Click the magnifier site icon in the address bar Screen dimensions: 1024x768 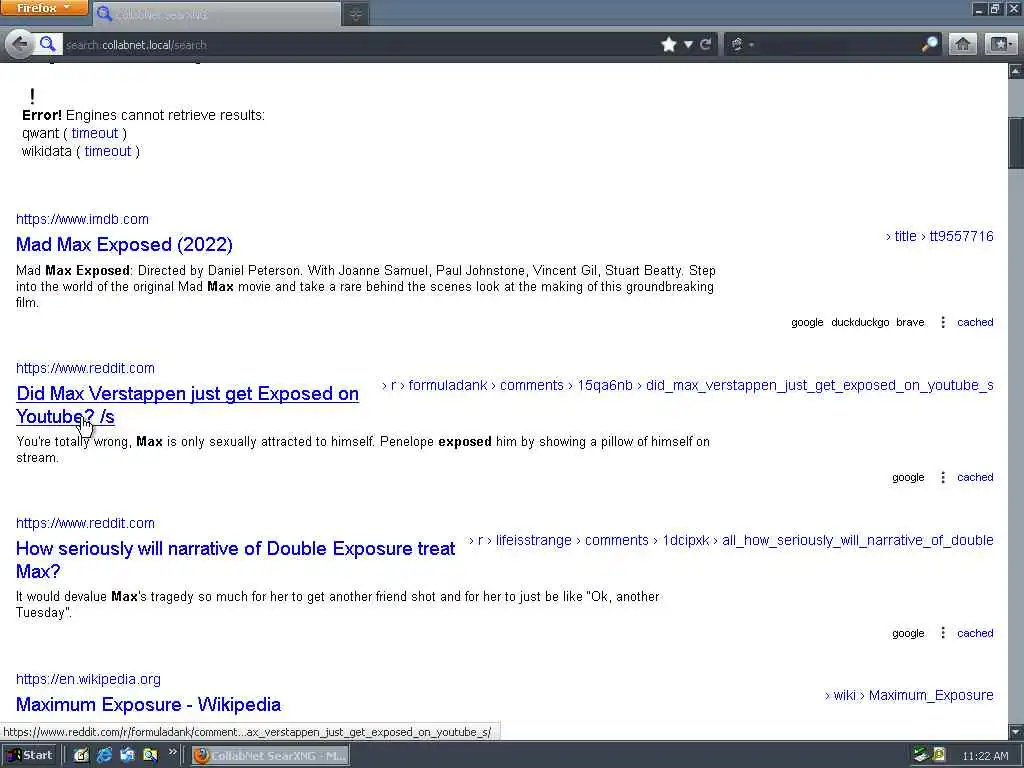point(47,44)
